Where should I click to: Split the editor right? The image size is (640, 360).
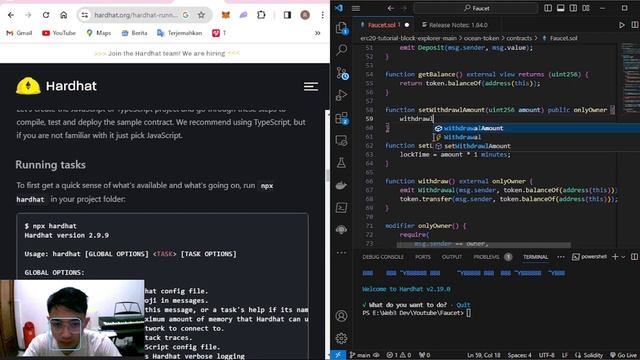[x=635, y=25]
